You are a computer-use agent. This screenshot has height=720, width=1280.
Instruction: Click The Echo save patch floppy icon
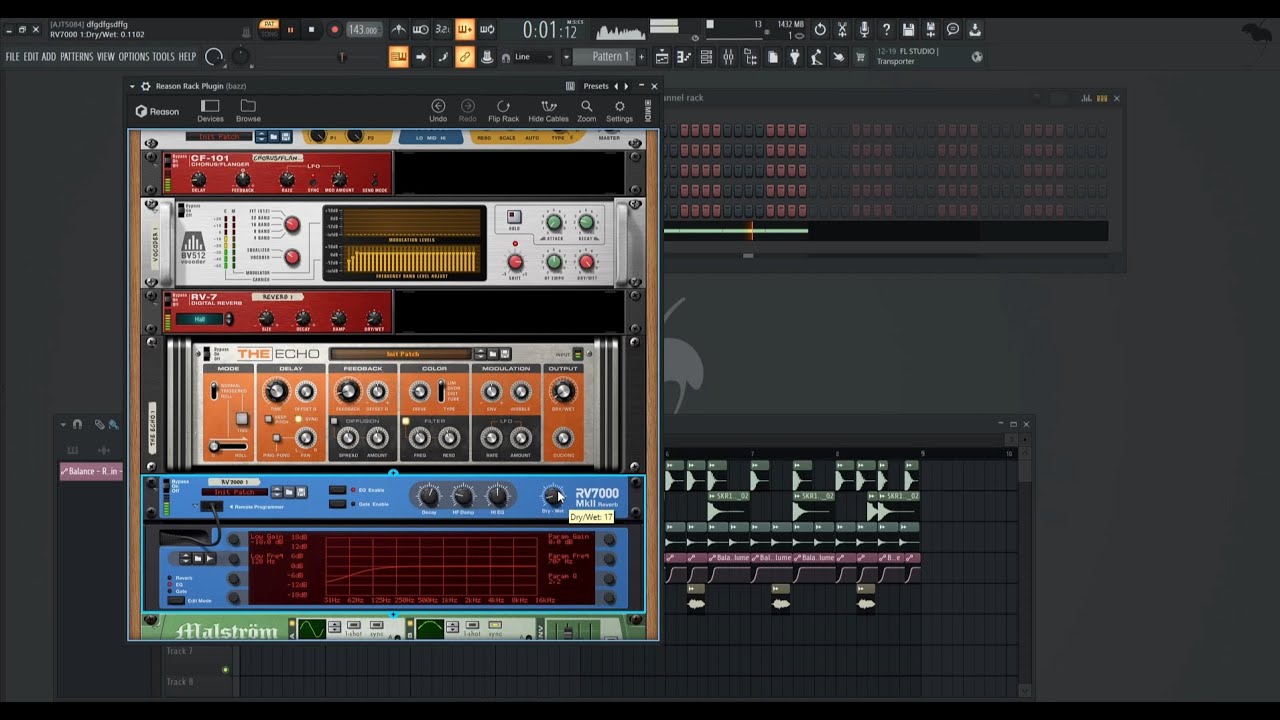506,354
